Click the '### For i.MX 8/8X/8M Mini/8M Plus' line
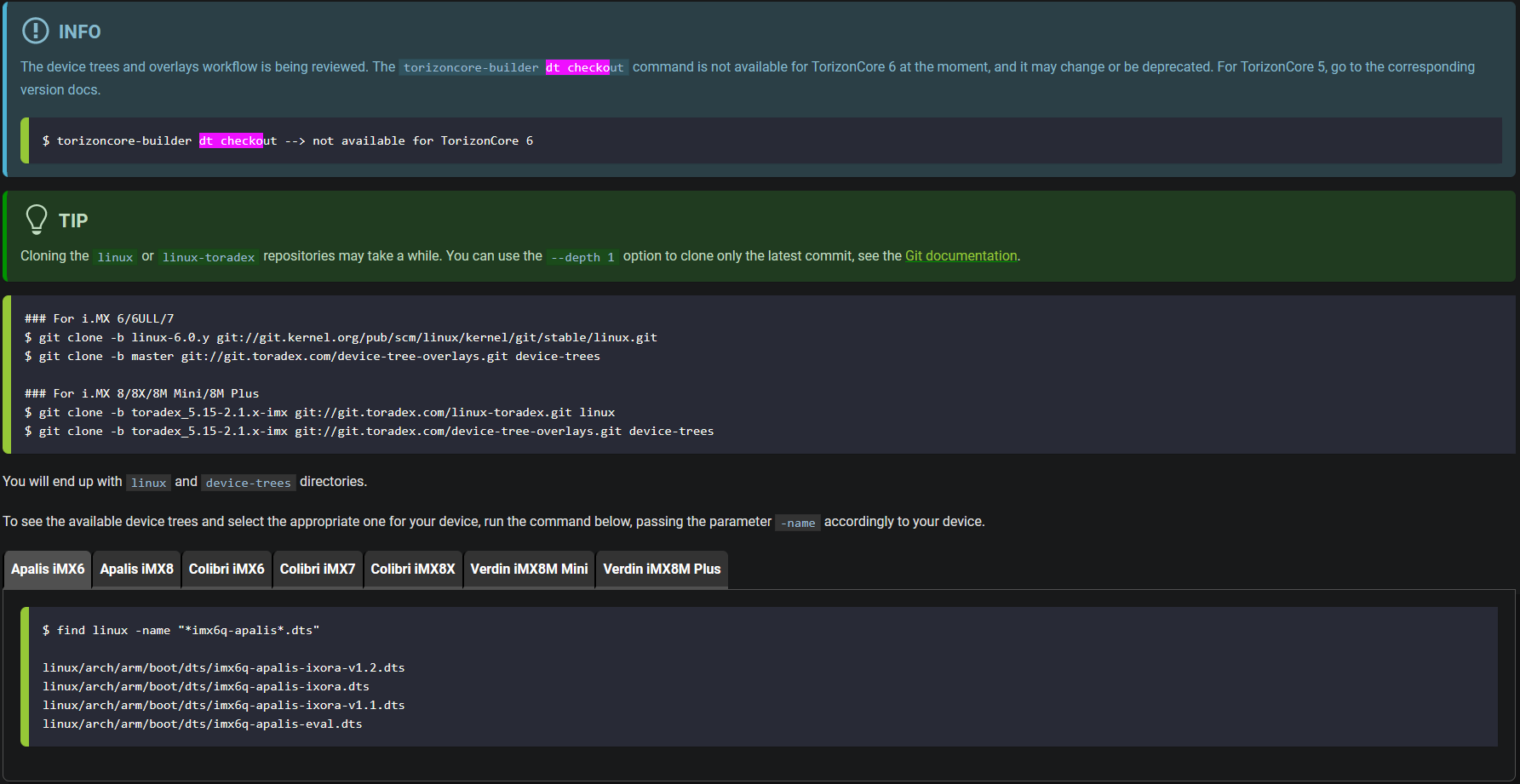Screen dimensions: 1520x784 (x=142, y=393)
